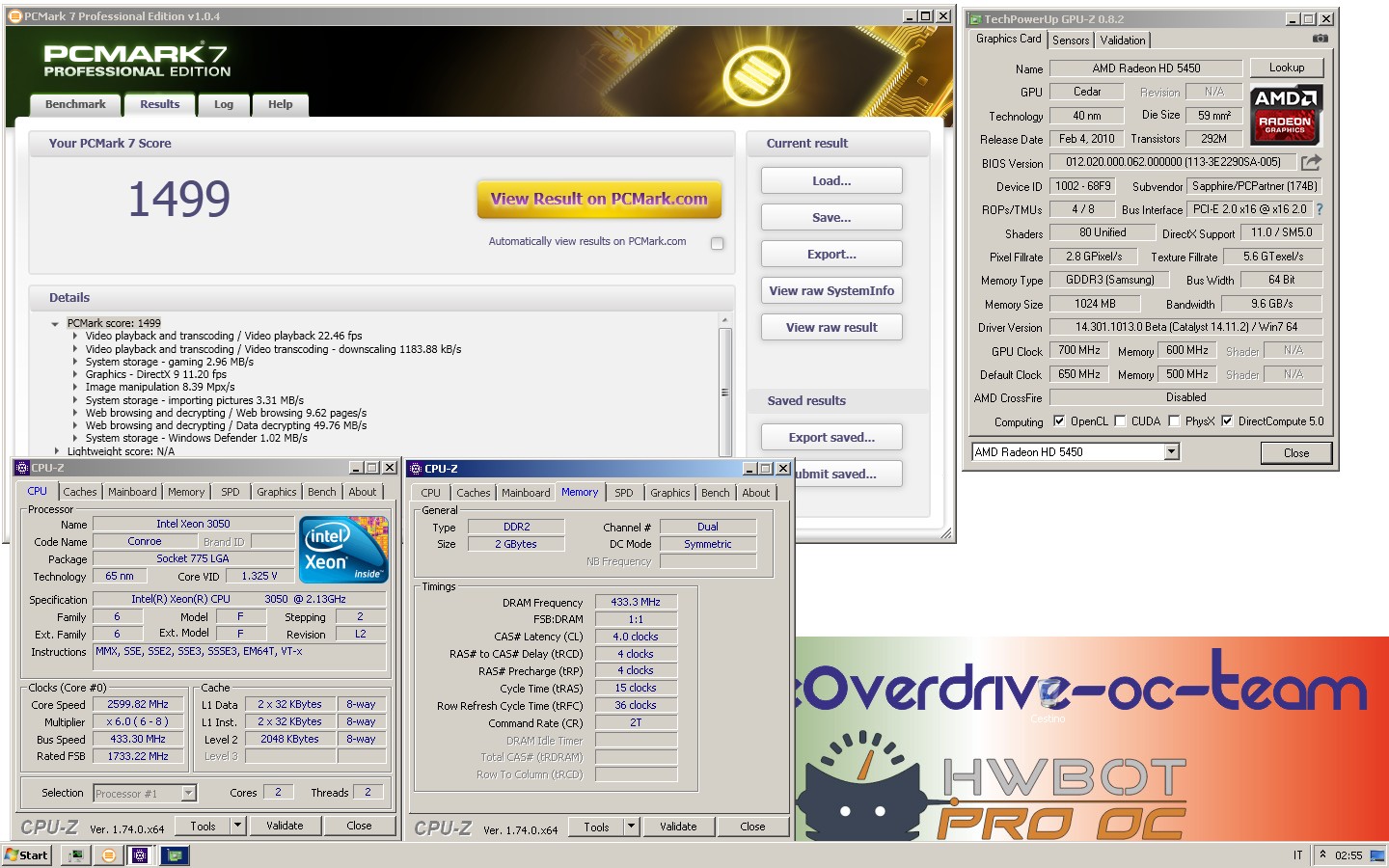Open the Benchmark tab in PCMark
Viewport: 1389px width, 868px height.
pos(75,105)
